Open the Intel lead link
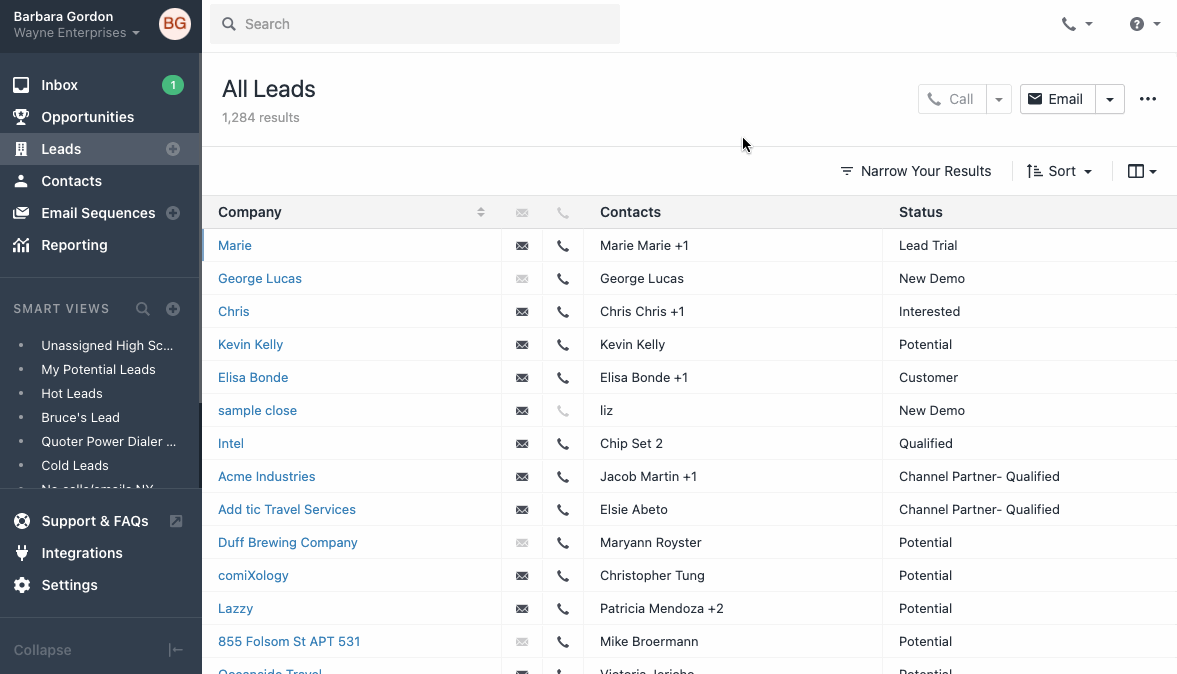This screenshot has width=1177, height=674. coord(230,444)
